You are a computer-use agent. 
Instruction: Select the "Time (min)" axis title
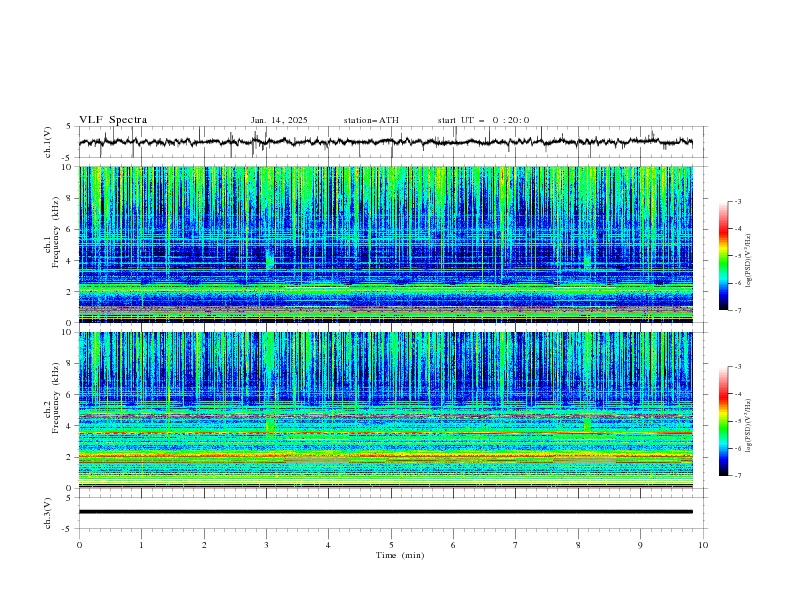click(400, 555)
